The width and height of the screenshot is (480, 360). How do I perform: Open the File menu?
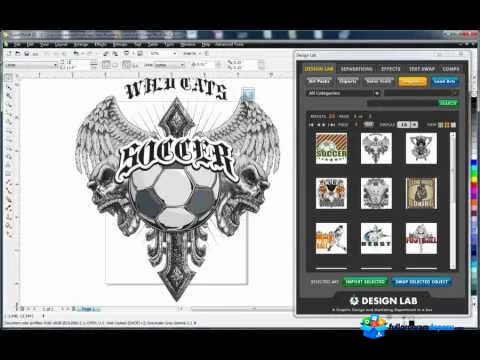(17, 44)
